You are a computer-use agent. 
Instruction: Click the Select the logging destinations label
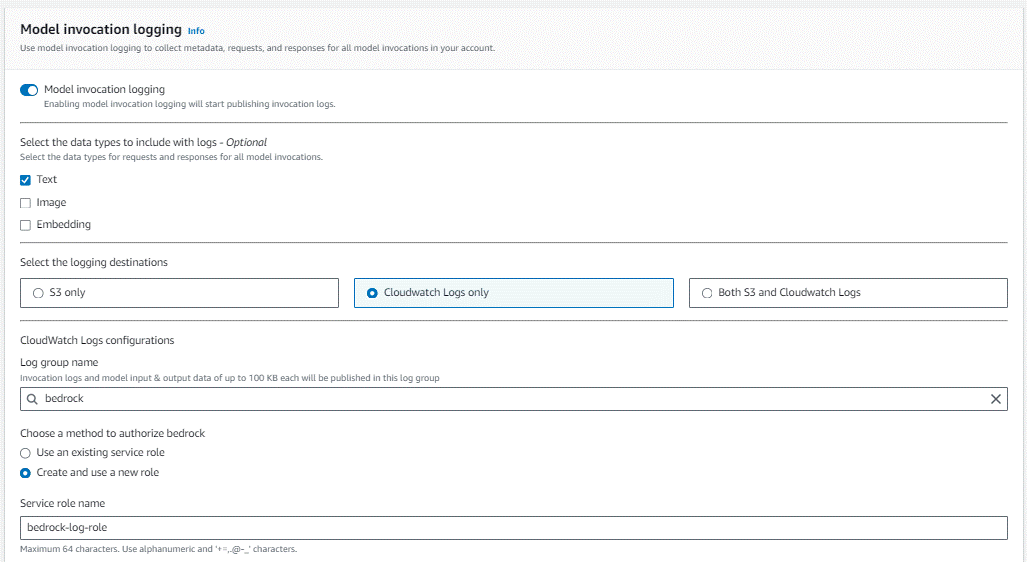[94, 262]
